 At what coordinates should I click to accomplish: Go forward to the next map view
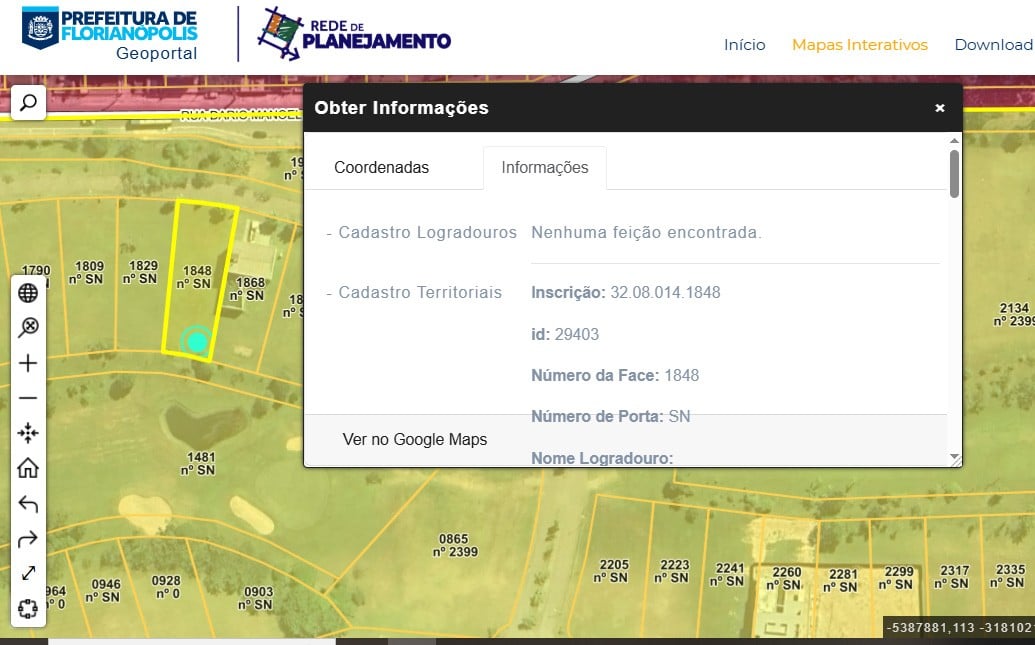tap(28, 539)
